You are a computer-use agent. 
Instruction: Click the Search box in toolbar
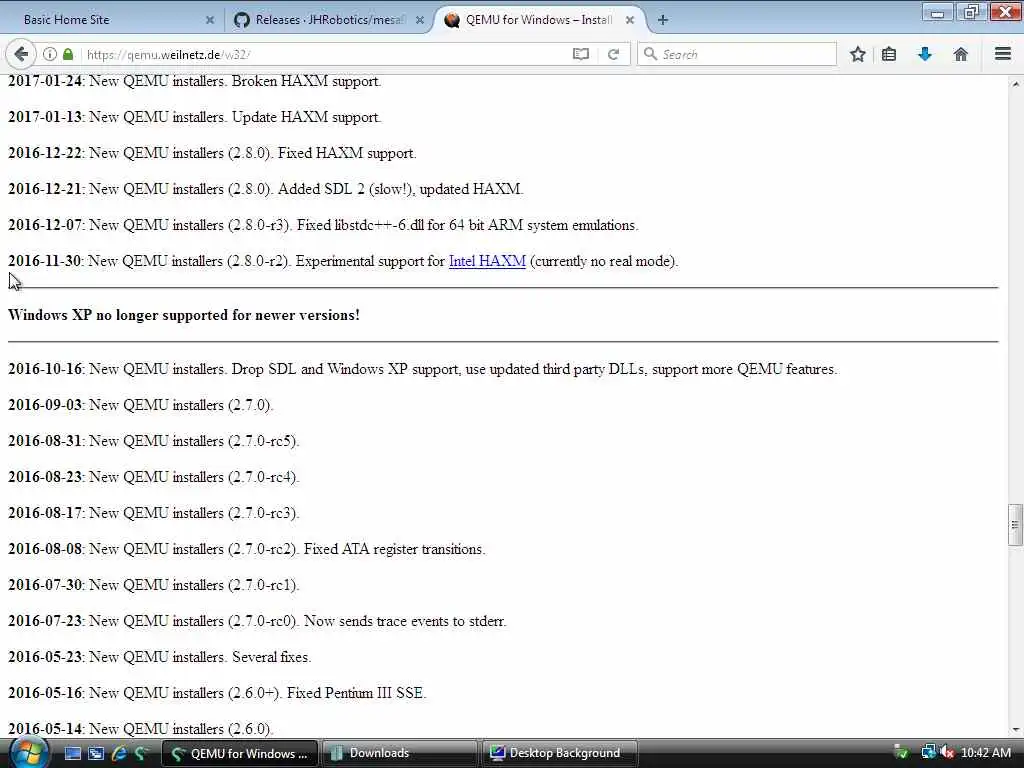point(737,54)
